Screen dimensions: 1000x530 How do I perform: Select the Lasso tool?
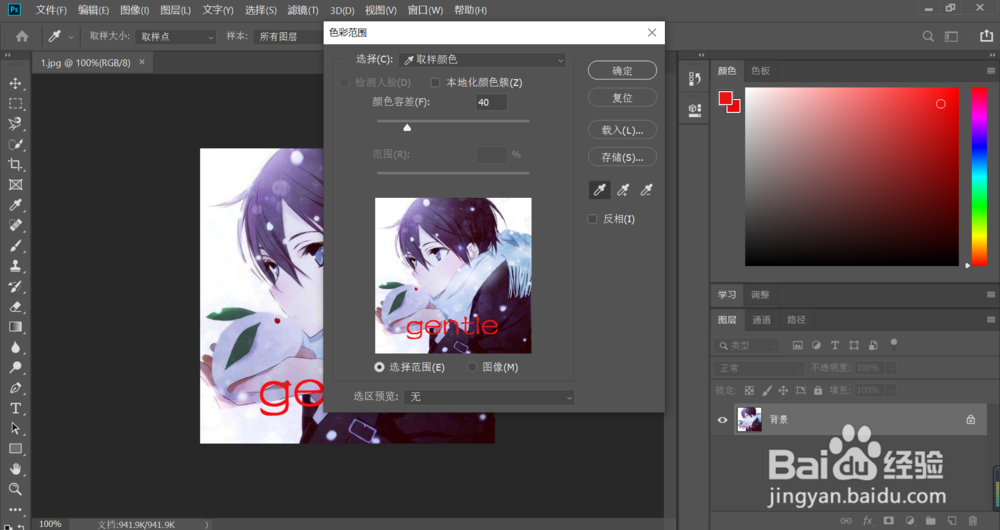15,124
